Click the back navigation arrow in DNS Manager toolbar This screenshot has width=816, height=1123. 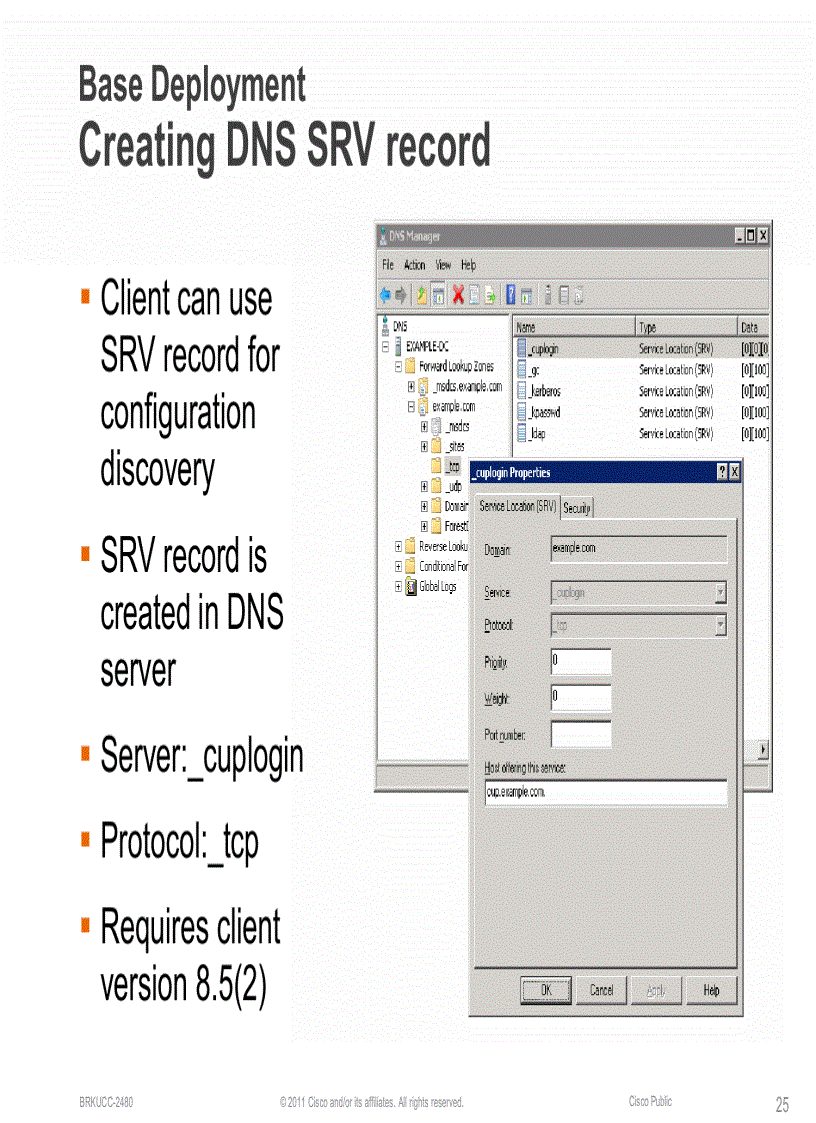click(386, 294)
